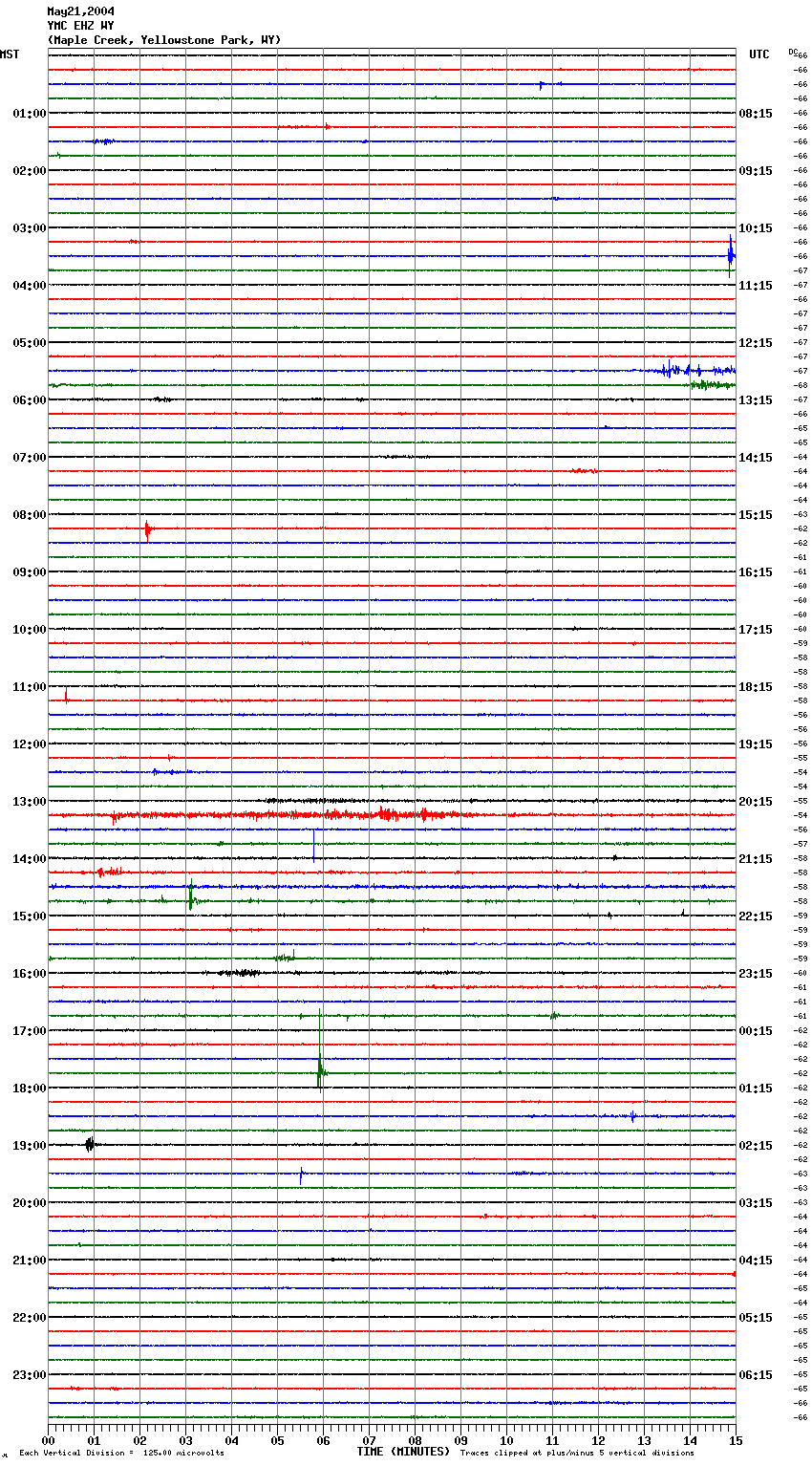
Task: Click "Each Vertical Division = 125.00 microvolts" note
Action: [121, 1453]
